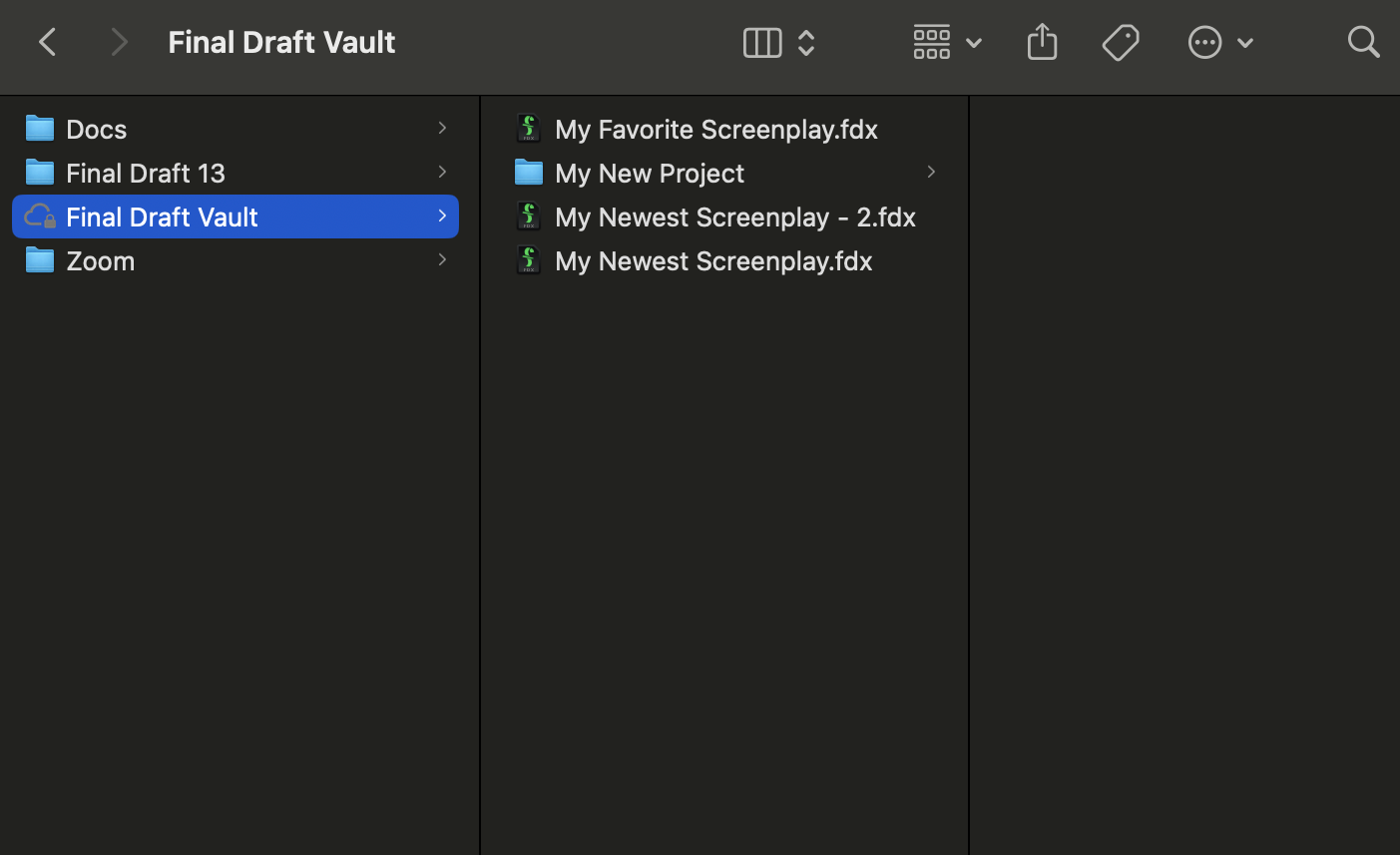1400x855 pixels.
Task: Click My Favorite Screenplay.fdx file icon
Action: click(529, 129)
